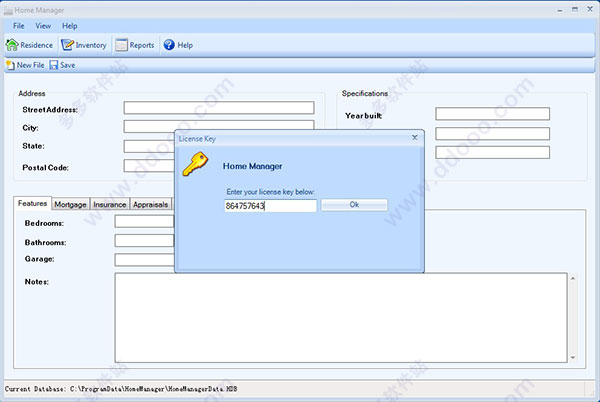Open the Help menu in the menu bar
This screenshot has width=600, height=402.
coord(70,26)
